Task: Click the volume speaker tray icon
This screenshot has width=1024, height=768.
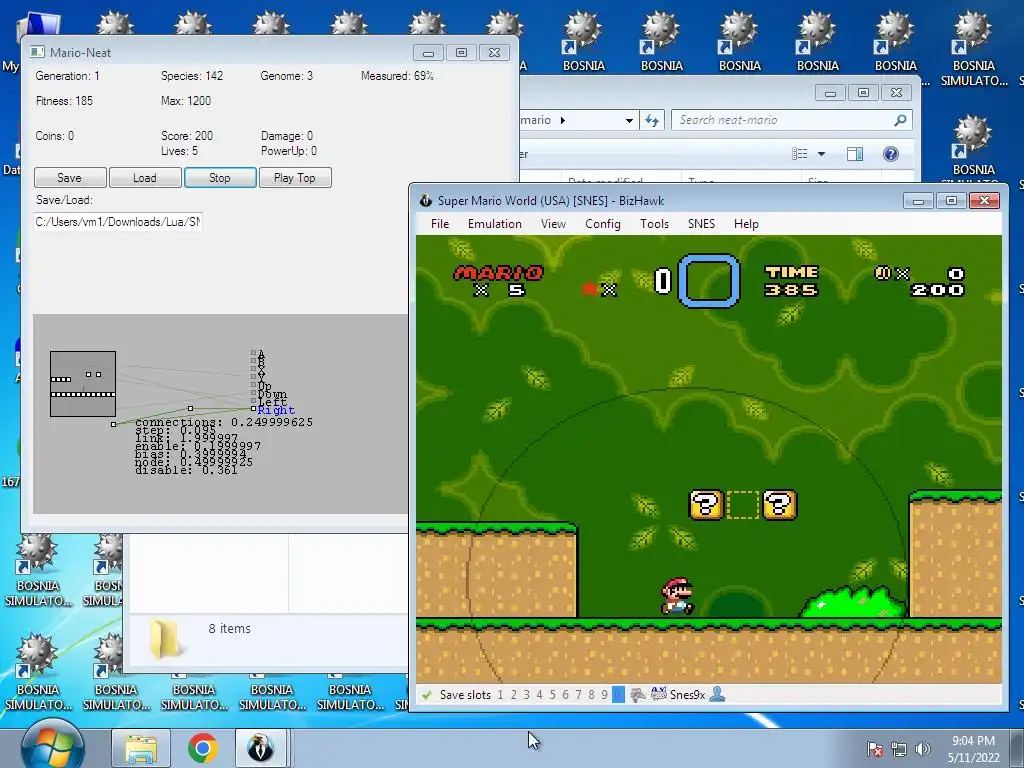Action: [922, 749]
